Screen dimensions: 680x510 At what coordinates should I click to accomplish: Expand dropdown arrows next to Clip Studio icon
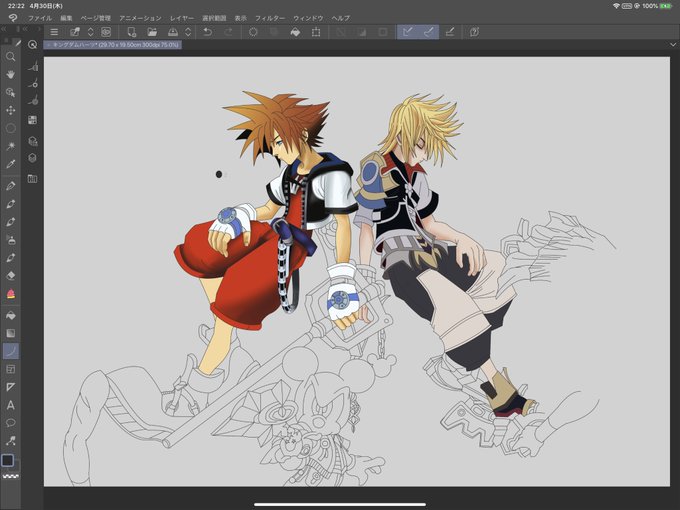[x=91, y=32]
